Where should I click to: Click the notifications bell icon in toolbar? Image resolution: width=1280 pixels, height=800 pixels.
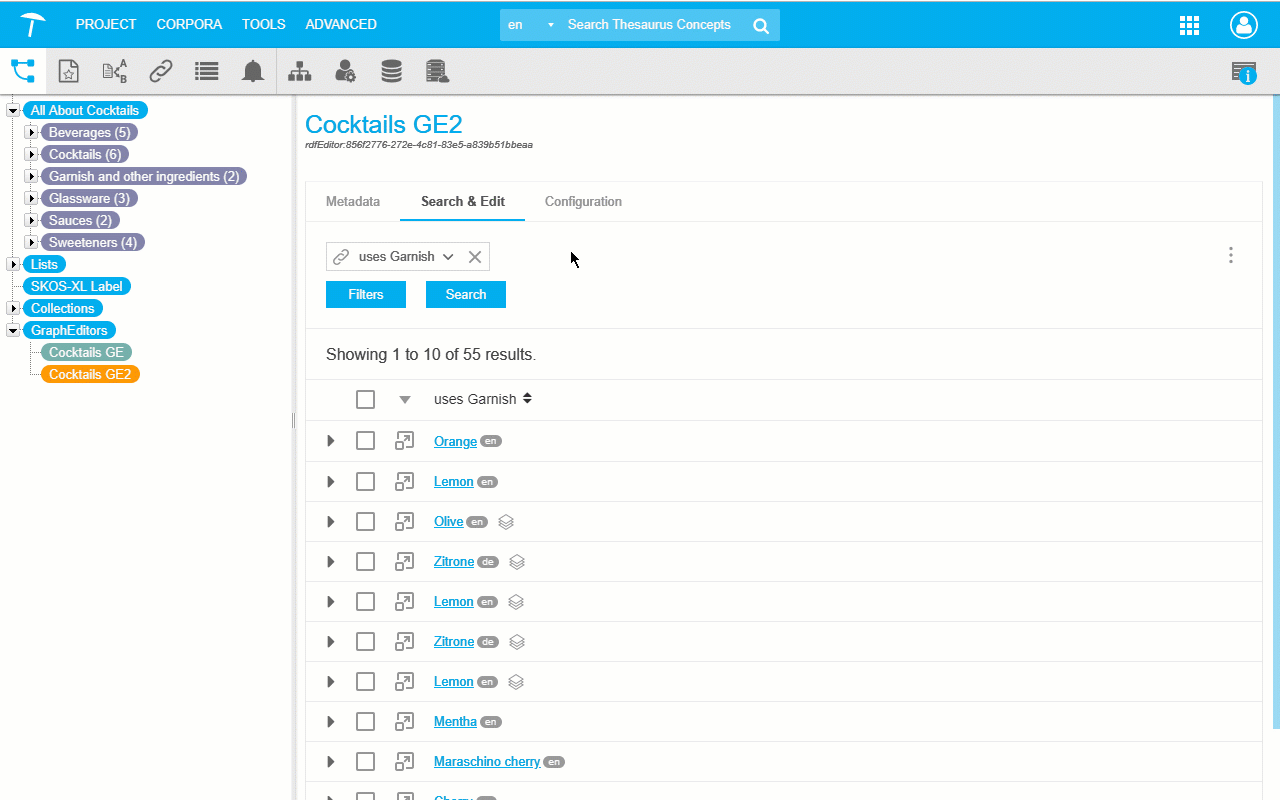(x=253, y=71)
